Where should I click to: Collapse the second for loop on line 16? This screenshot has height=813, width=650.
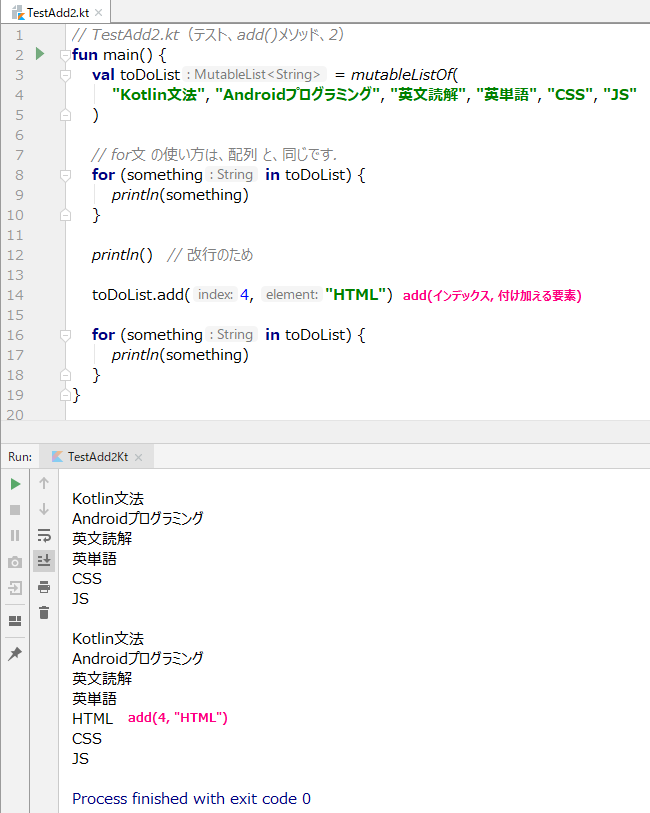[65, 335]
